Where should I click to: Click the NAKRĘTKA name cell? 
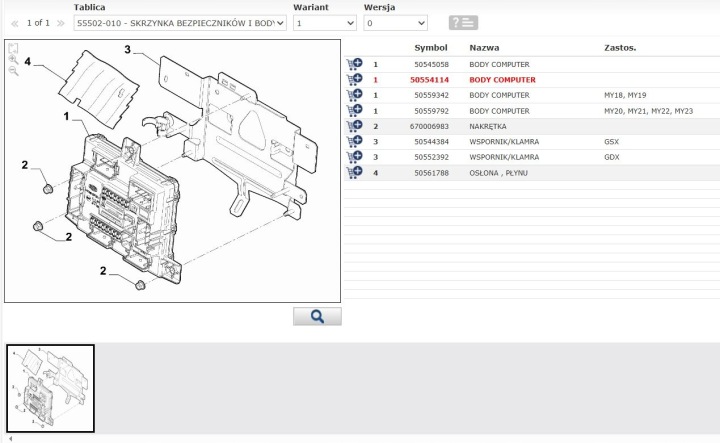[488, 126]
